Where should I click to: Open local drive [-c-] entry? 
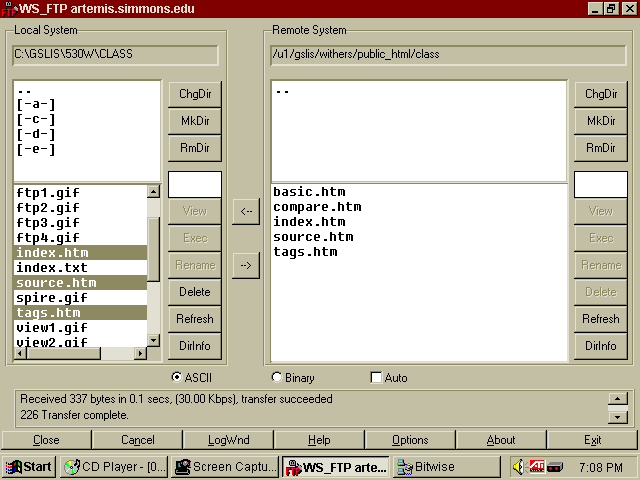pos(36,119)
